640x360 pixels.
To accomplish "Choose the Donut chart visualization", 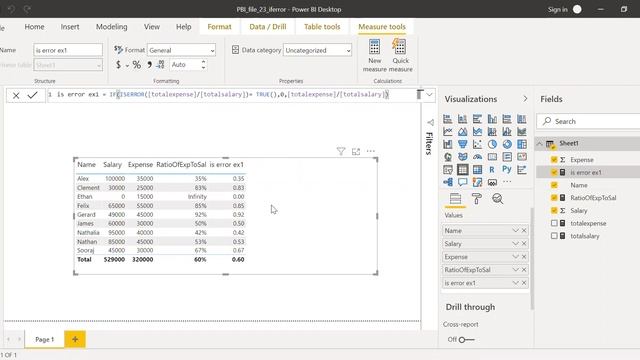I will (x=507, y=144).
